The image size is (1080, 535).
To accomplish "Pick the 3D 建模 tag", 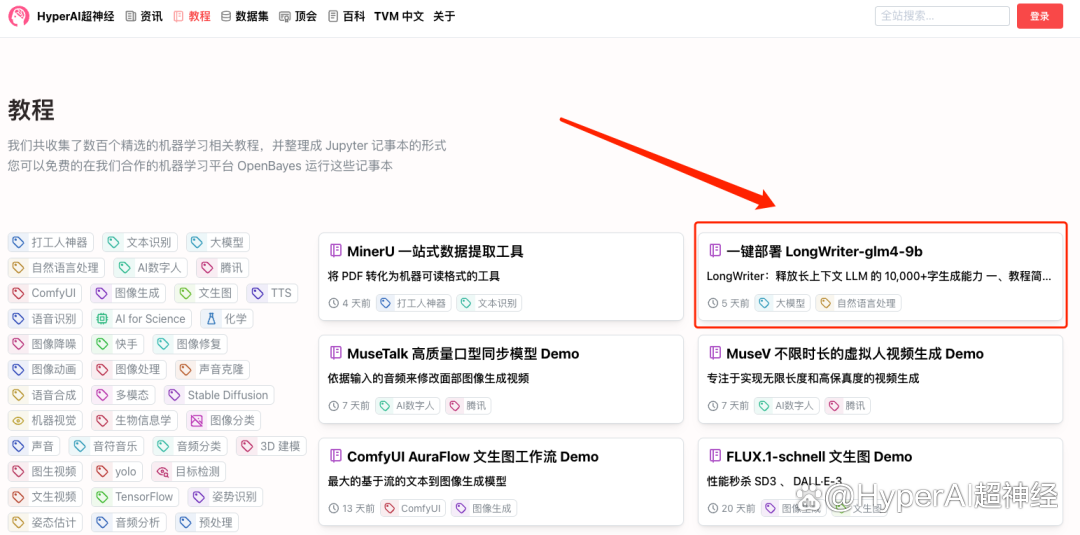I will (271, 446).
